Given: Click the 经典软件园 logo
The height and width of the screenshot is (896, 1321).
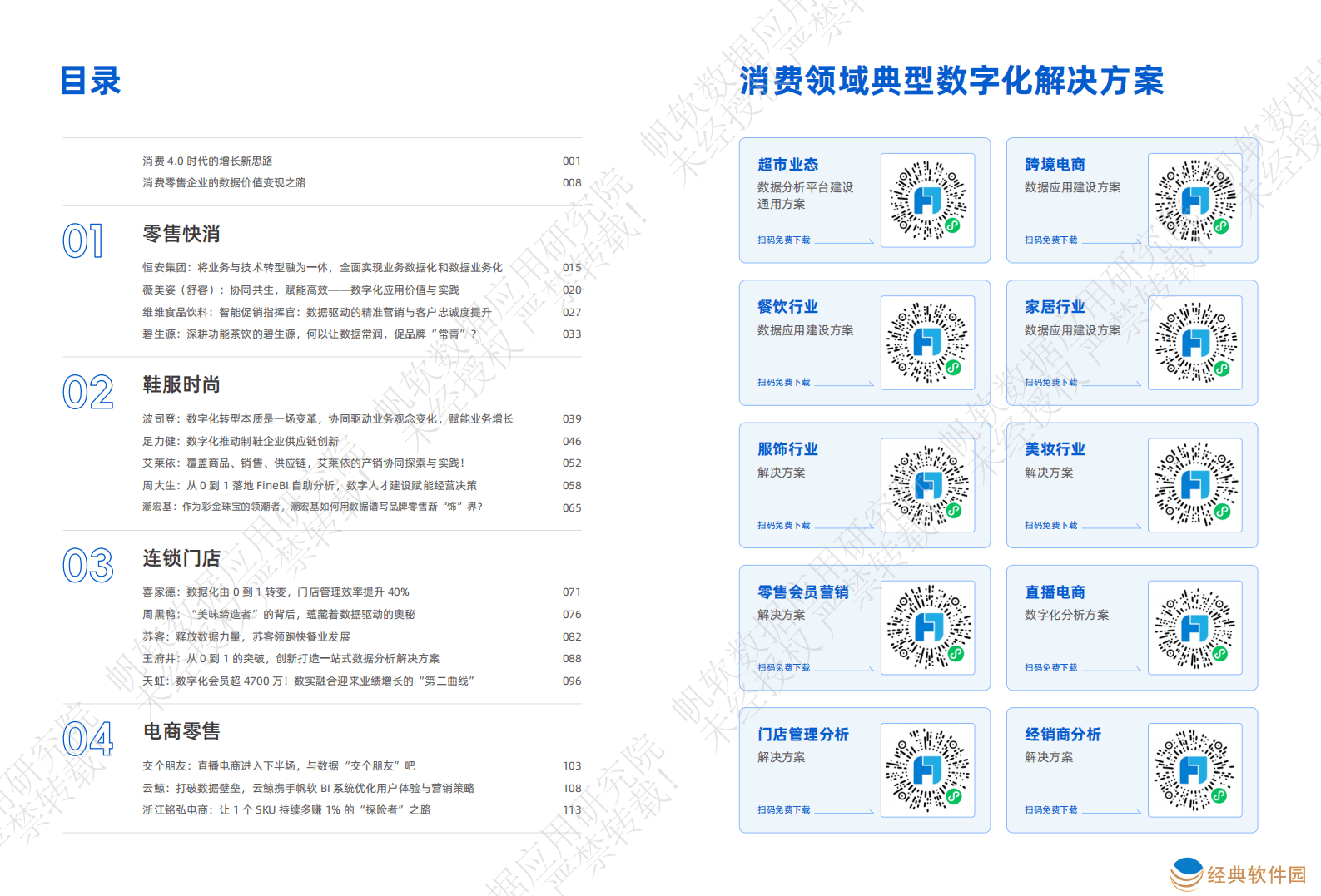Looking at the screenshot, I should (x=1238, y=874).
